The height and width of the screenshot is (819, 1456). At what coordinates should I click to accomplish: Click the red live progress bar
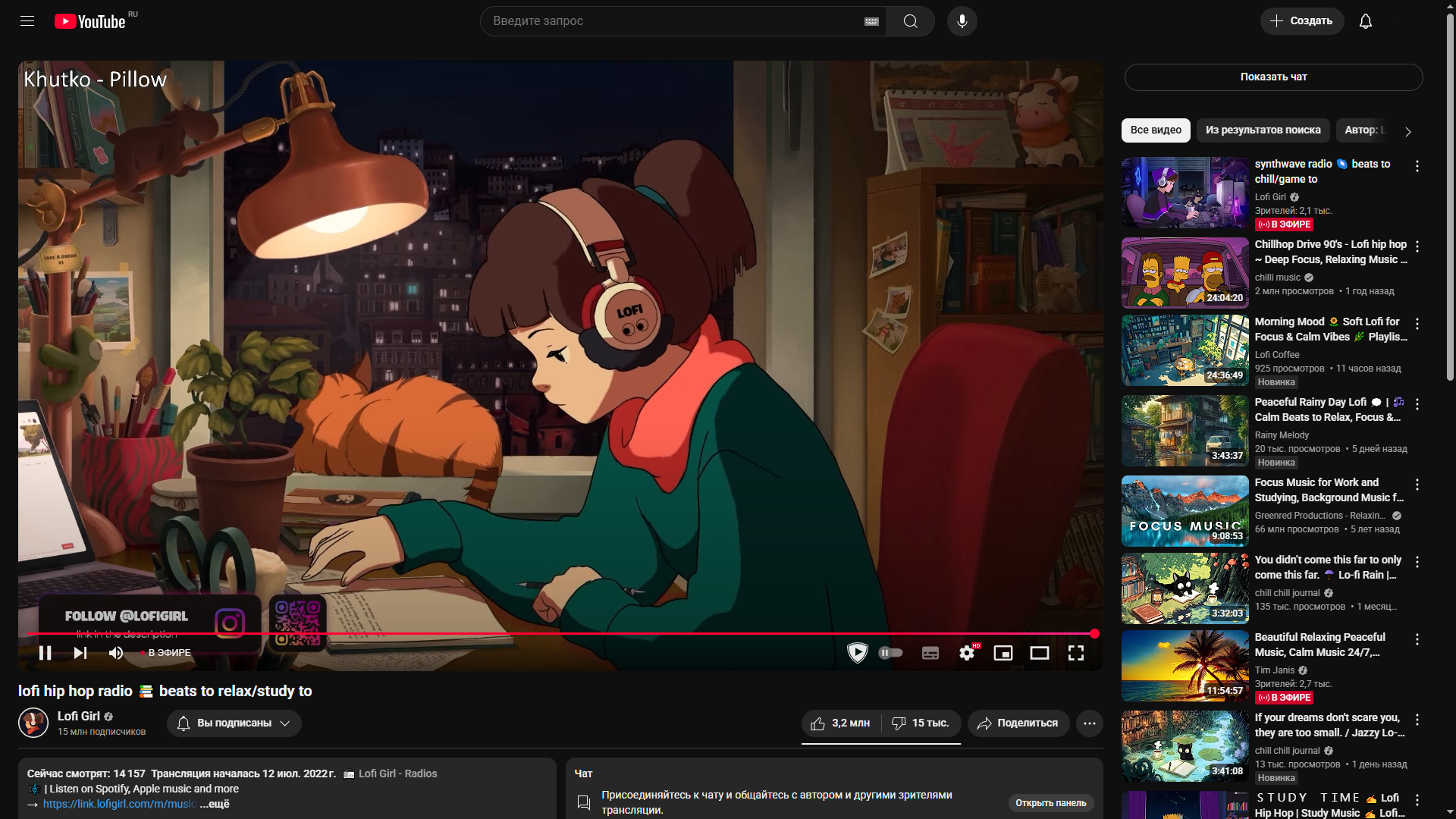(561, 633)
